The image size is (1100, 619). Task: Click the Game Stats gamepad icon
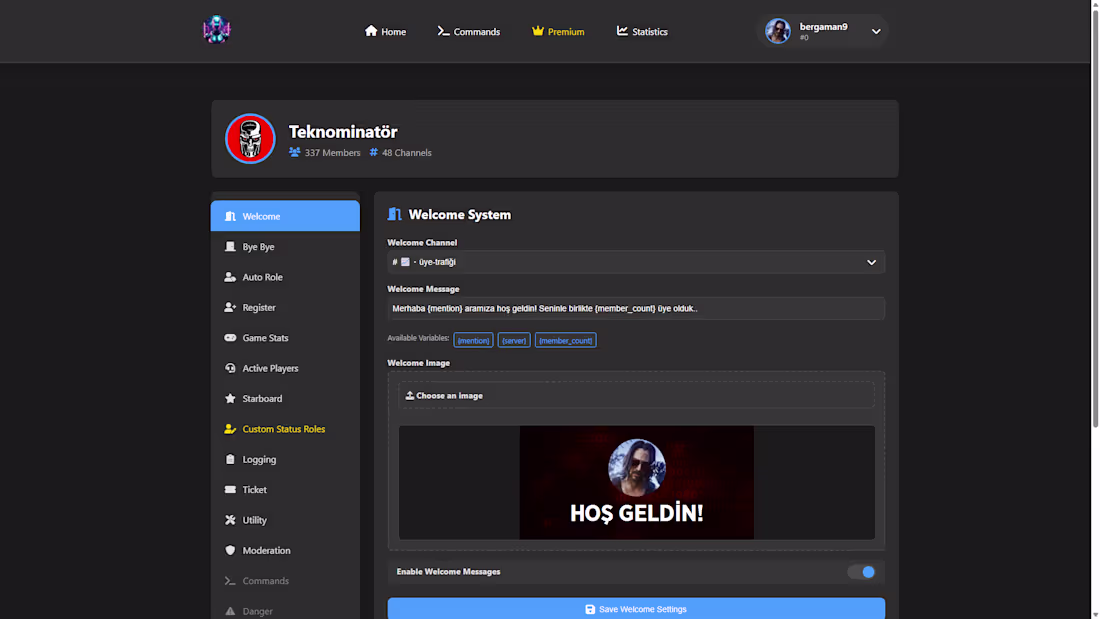point(230,338)
